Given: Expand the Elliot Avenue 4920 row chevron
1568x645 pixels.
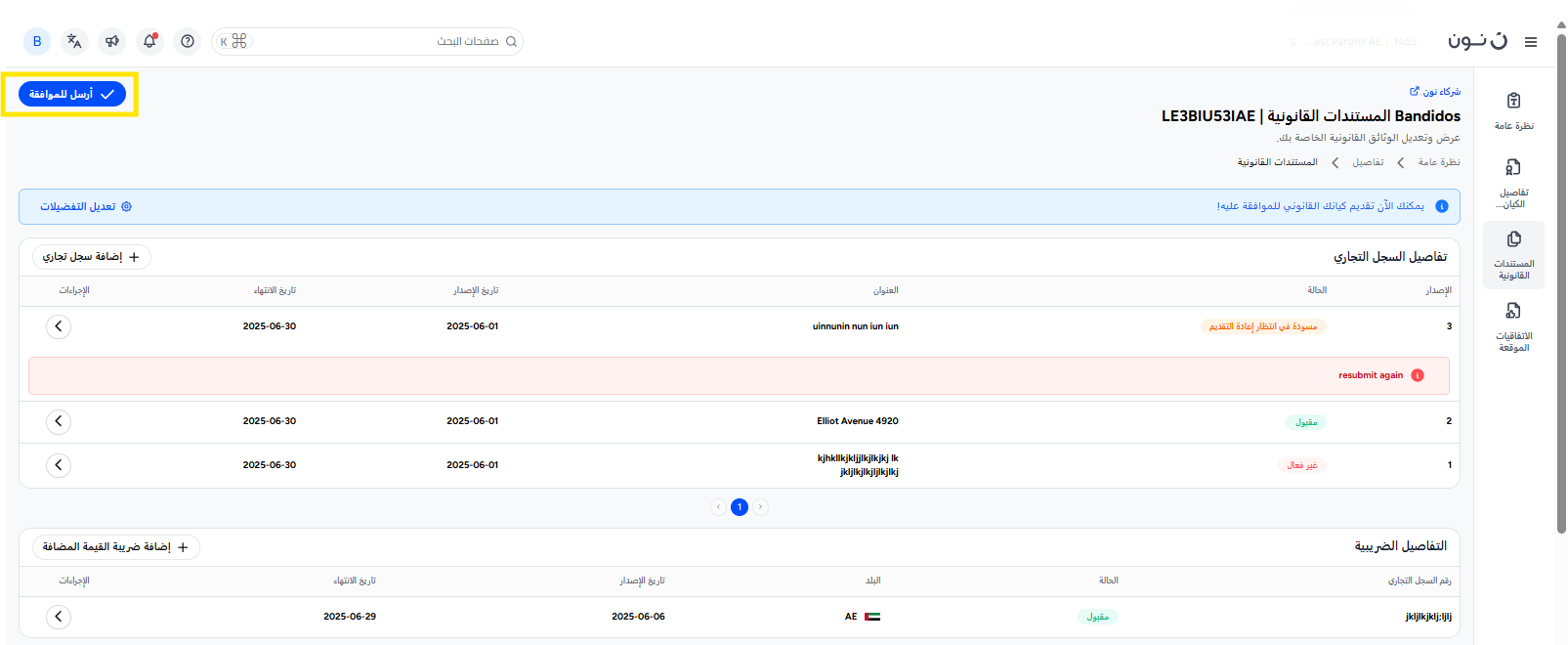Looking at the screenshot, I should (59, 421).
